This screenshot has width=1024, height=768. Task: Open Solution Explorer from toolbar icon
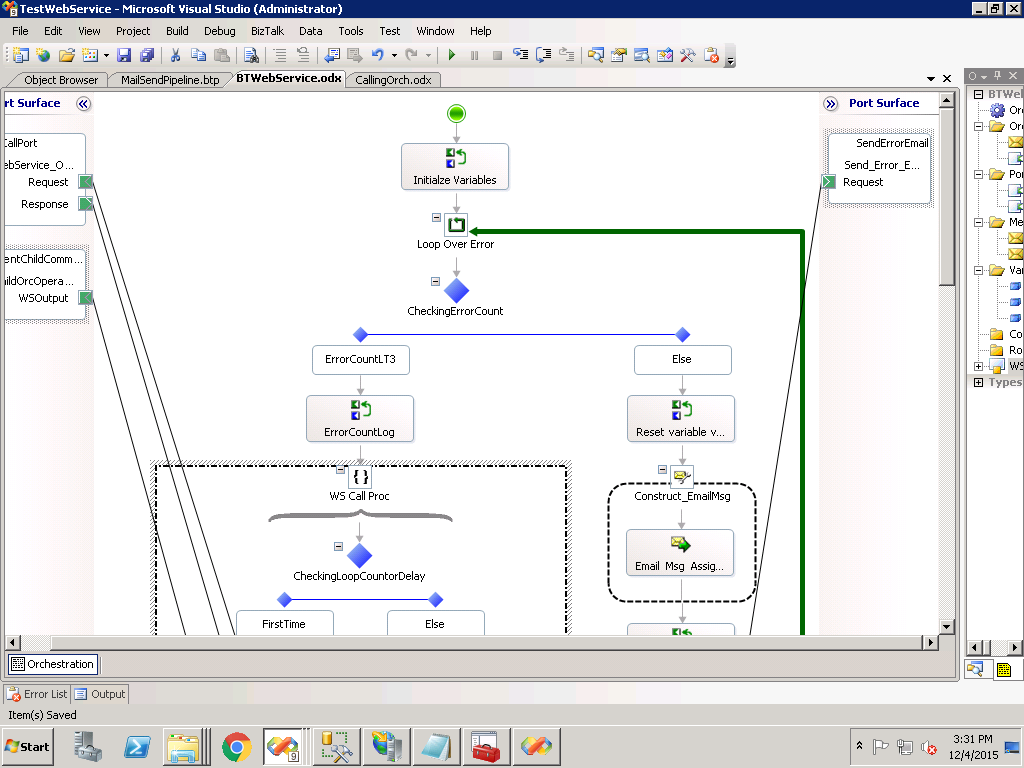[x=596, y=56]
